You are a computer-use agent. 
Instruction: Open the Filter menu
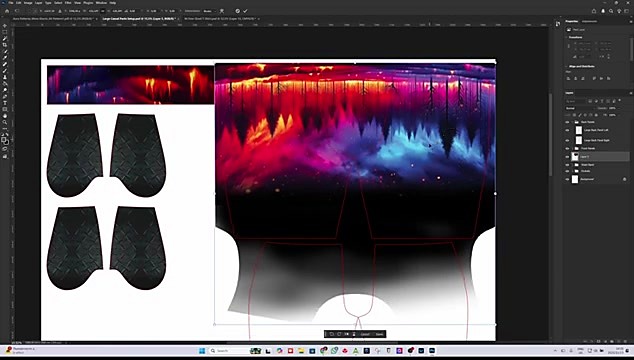coord(68,3)
